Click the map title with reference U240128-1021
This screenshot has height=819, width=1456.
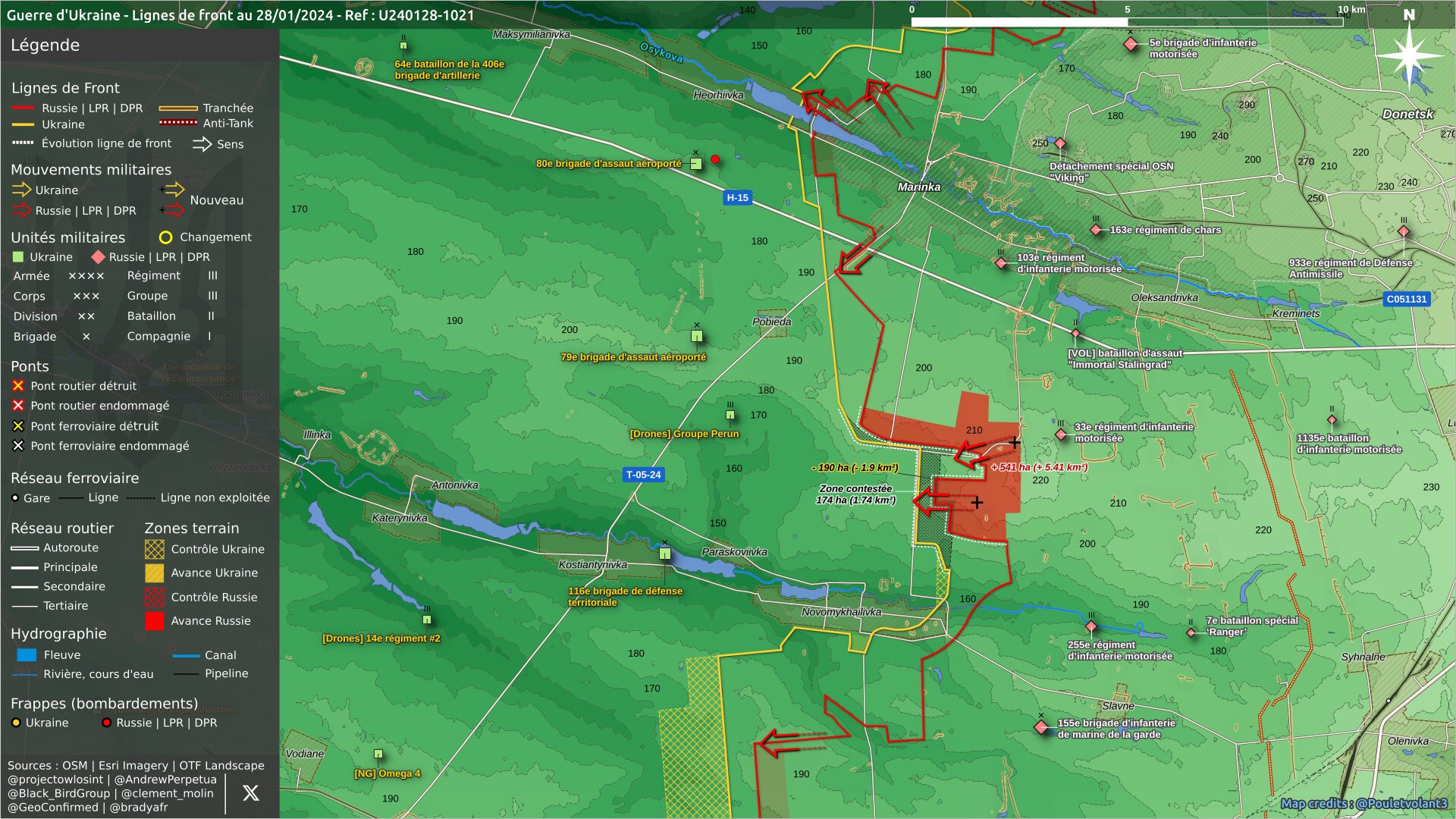click(x=240, y=15)
